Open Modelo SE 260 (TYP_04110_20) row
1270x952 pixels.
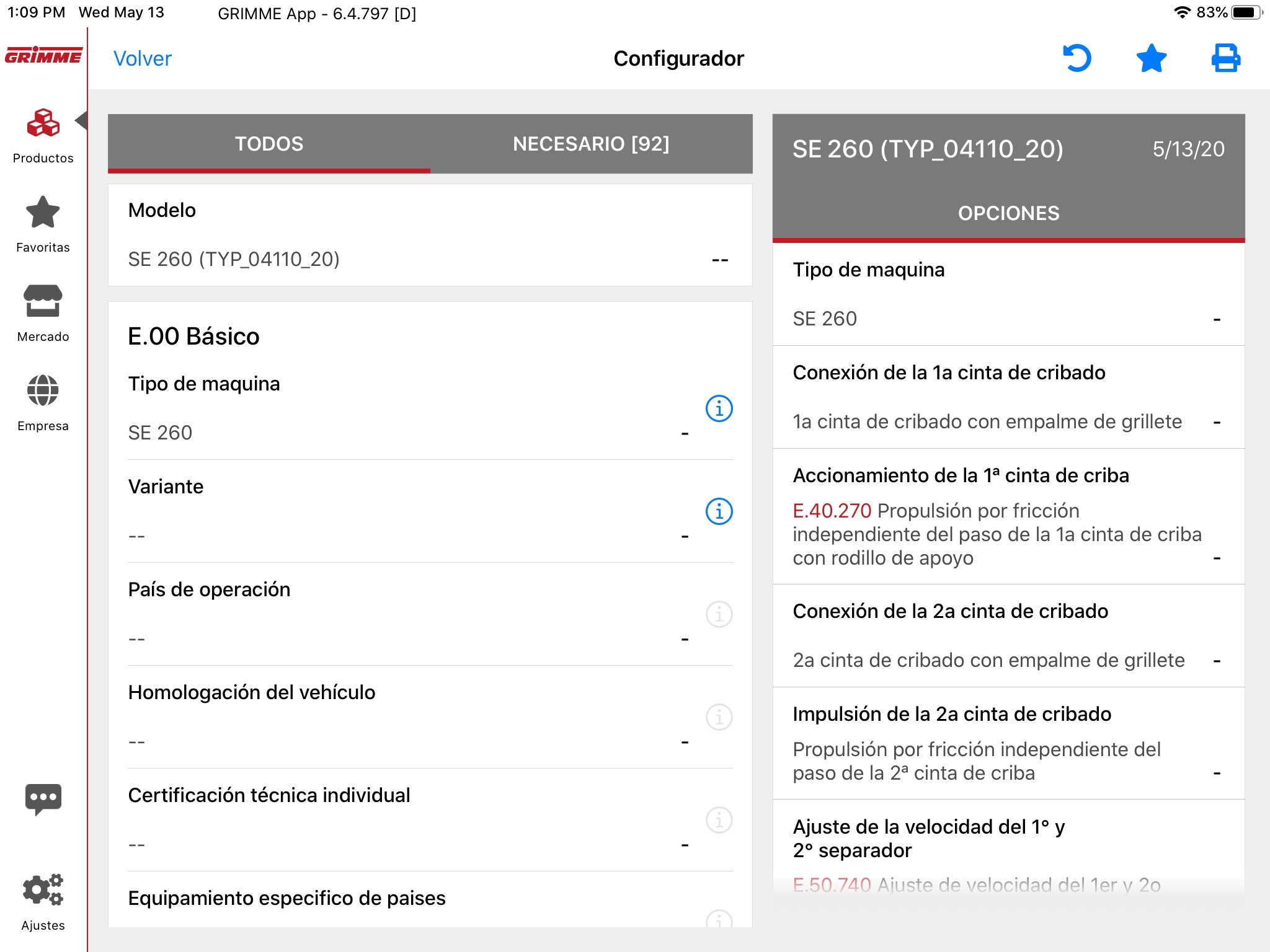(x=430, y=235)
